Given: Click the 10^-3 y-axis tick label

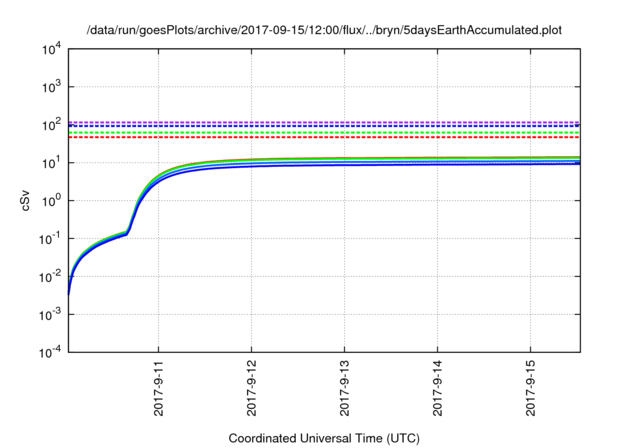Looking at the screenshot, I should (50, 315).
